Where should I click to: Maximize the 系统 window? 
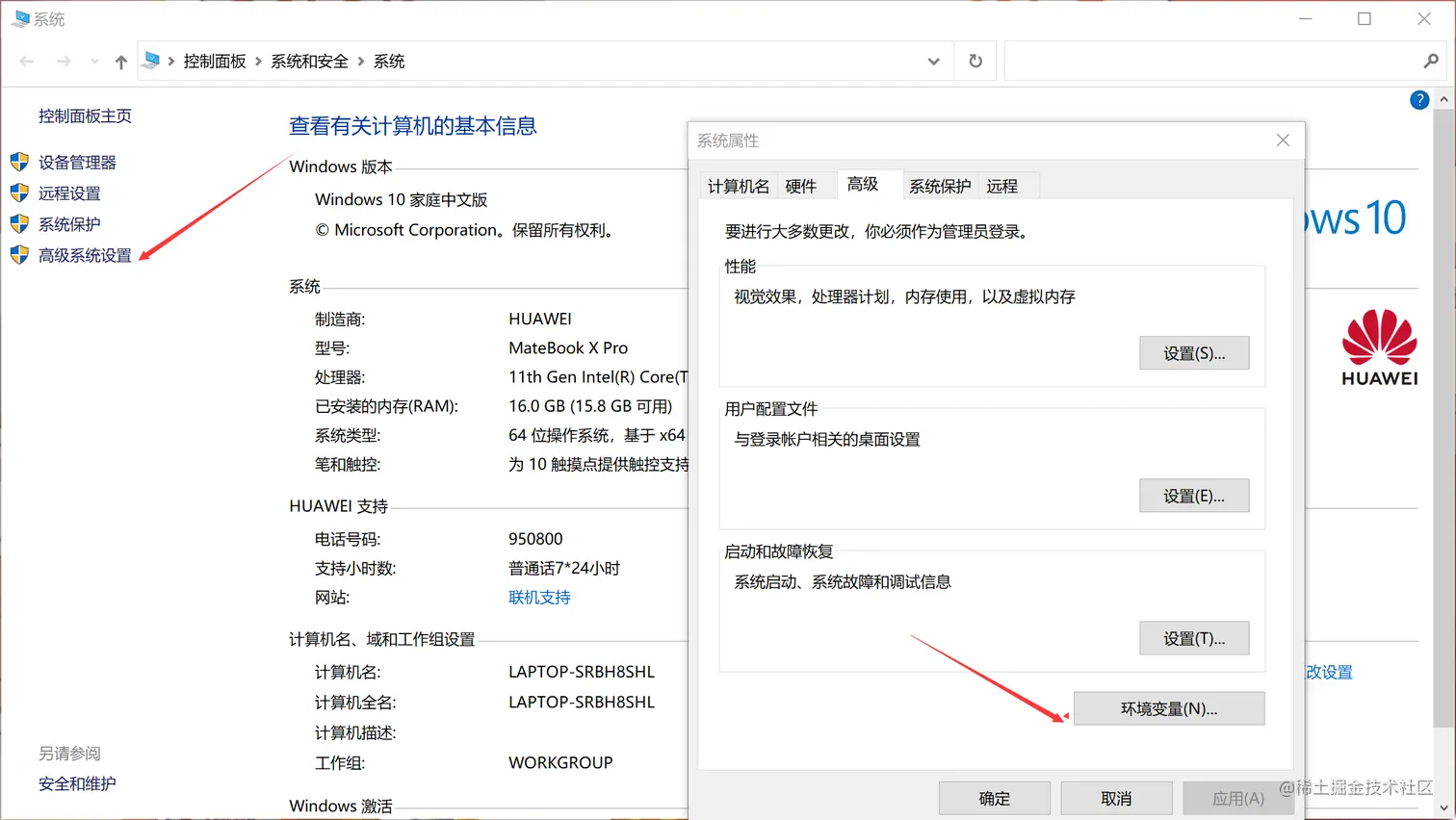[x=1365, y=18]
